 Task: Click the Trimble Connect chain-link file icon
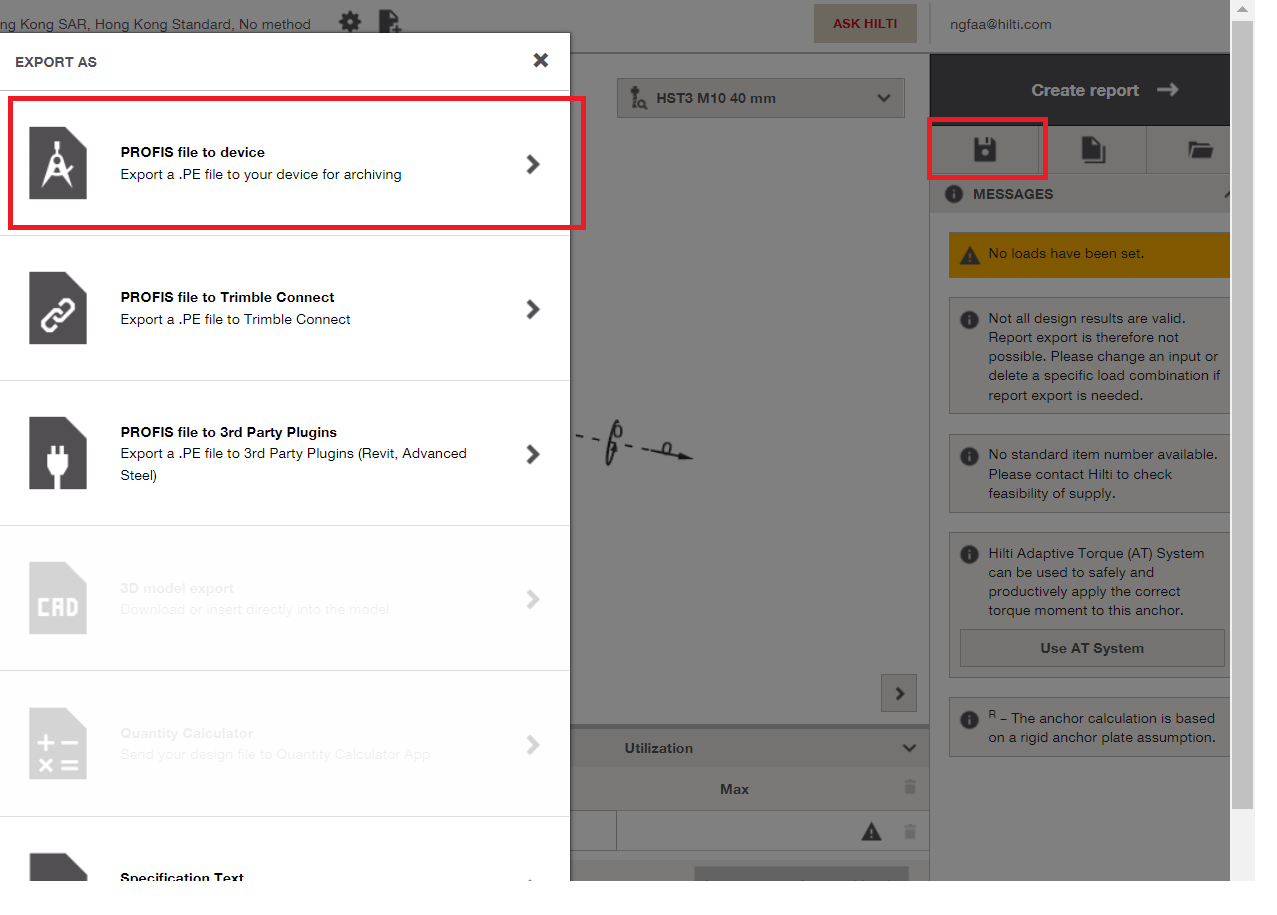(x=57, y=308)
